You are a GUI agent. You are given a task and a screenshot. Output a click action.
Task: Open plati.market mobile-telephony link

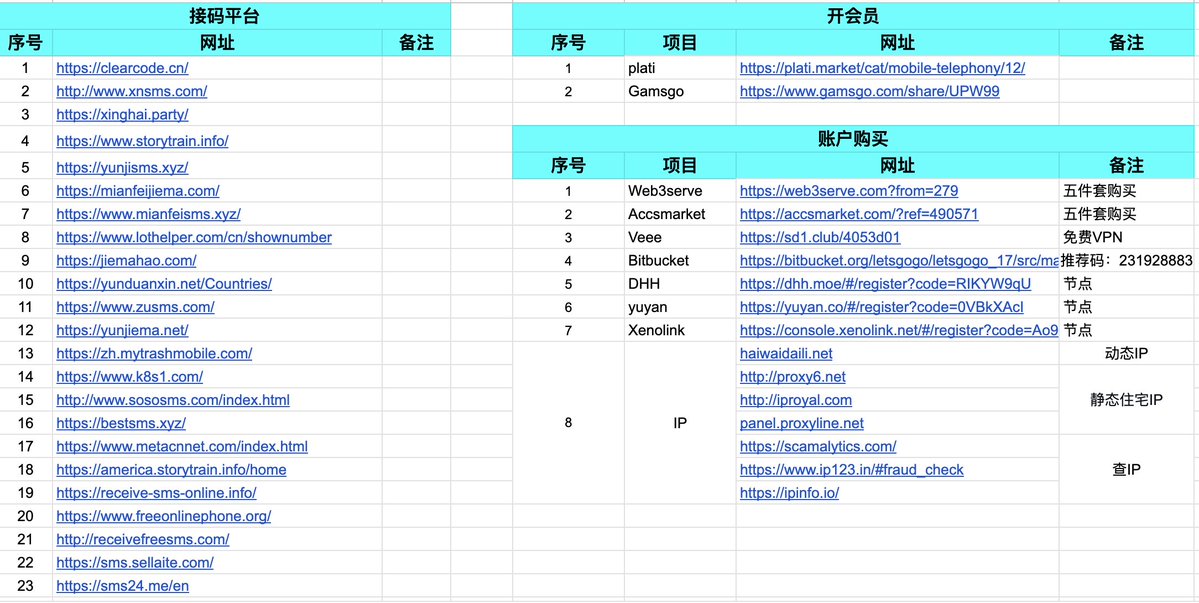pyautogui.click(x=882, y=68)
